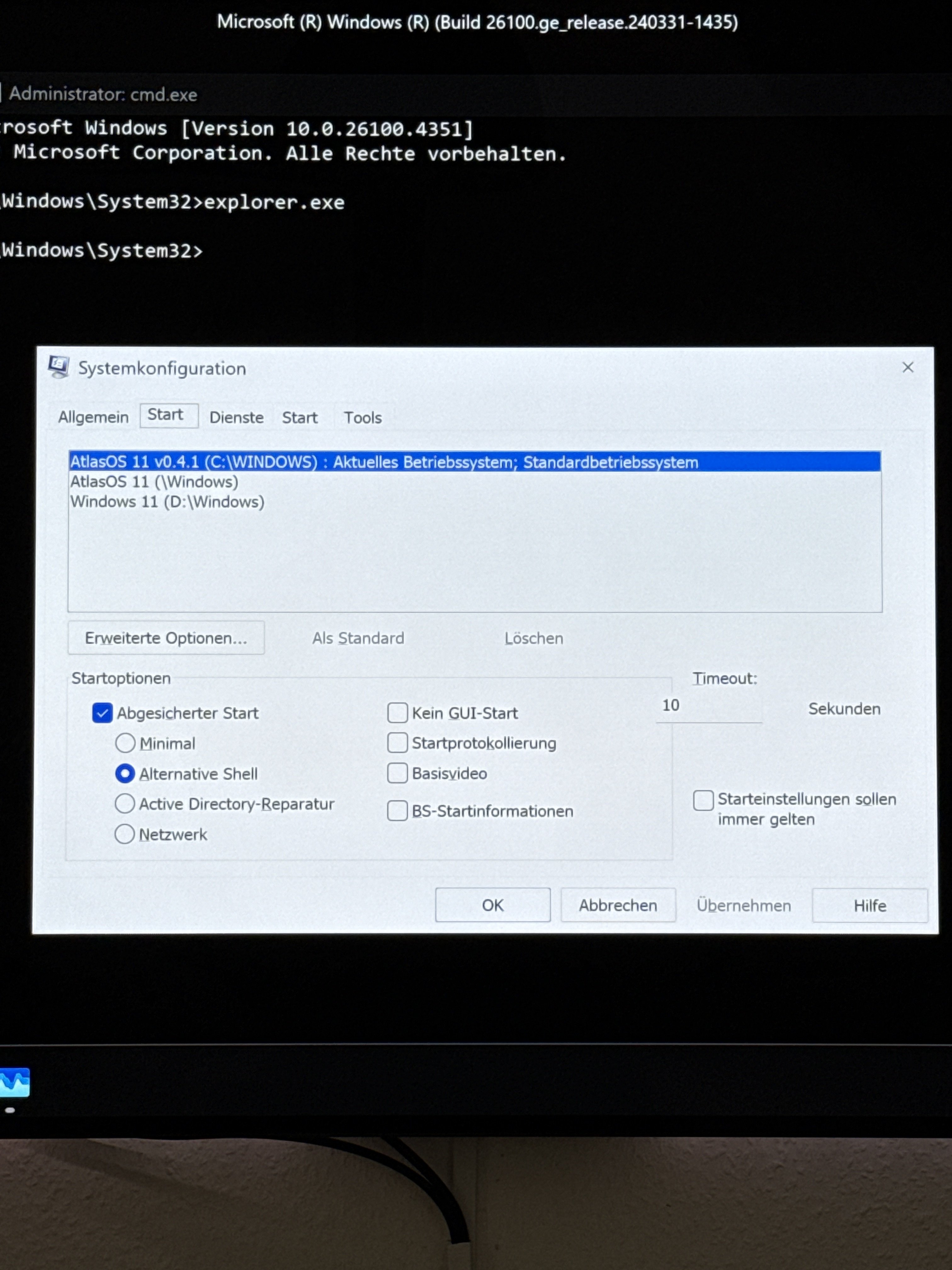Click the Erweiterte Optionen button

coord(166,638)
